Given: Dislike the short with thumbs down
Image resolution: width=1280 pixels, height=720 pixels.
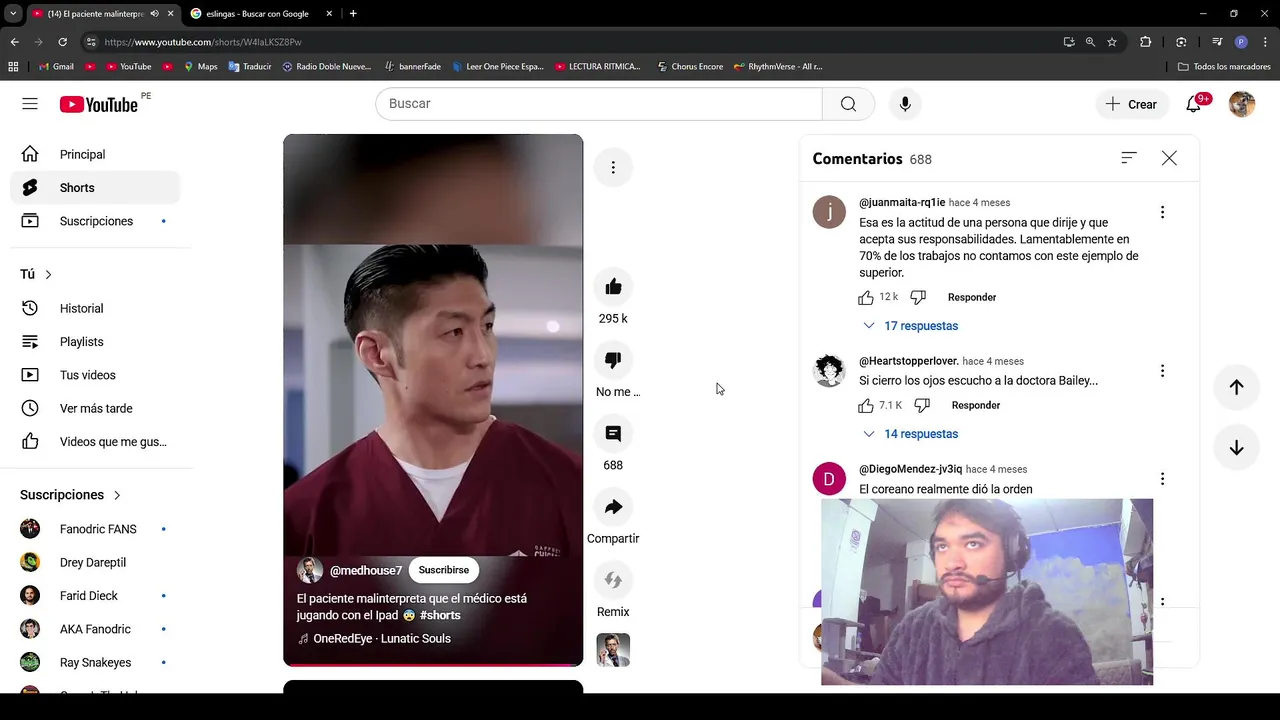Looking at the screenshot, I should click(613, 360).
